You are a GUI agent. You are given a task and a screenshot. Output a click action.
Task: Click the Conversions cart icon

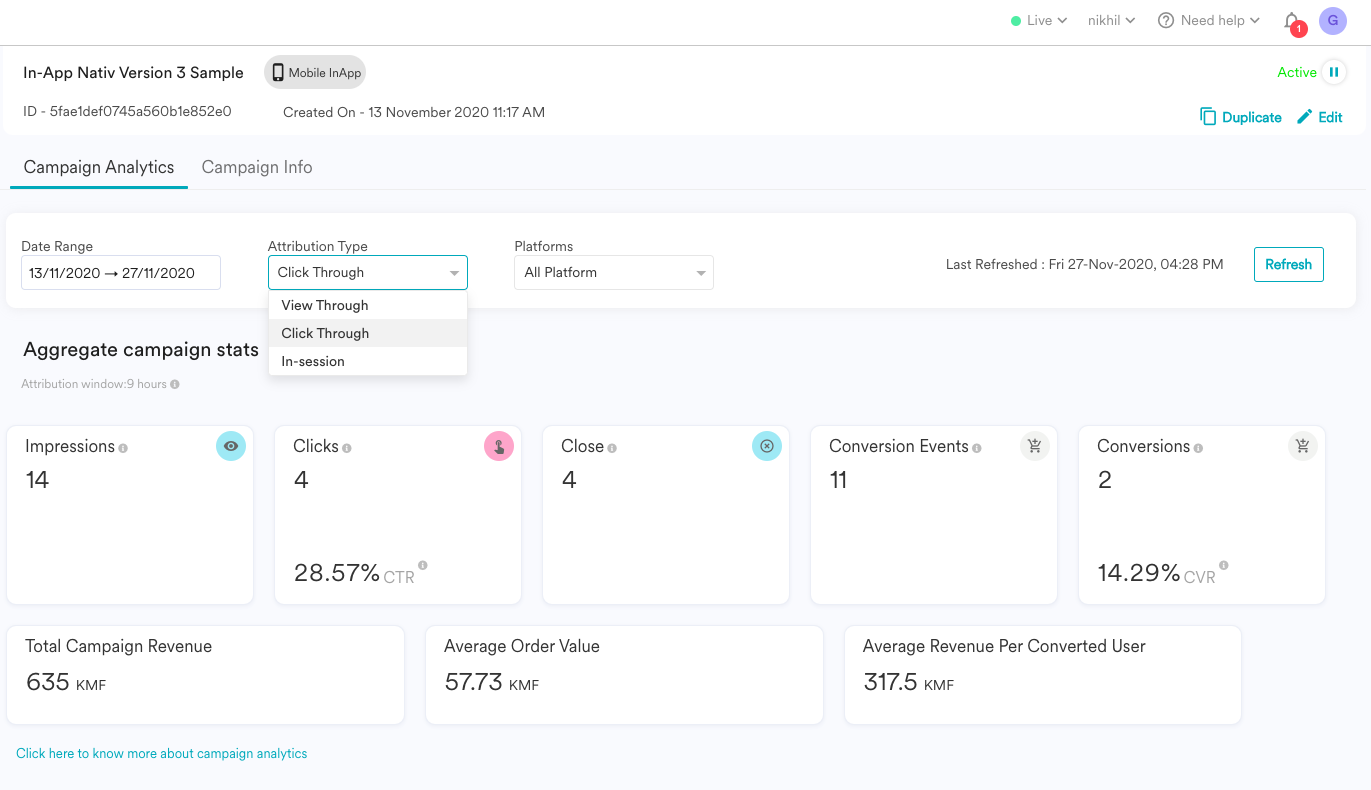coord(1303,446)
